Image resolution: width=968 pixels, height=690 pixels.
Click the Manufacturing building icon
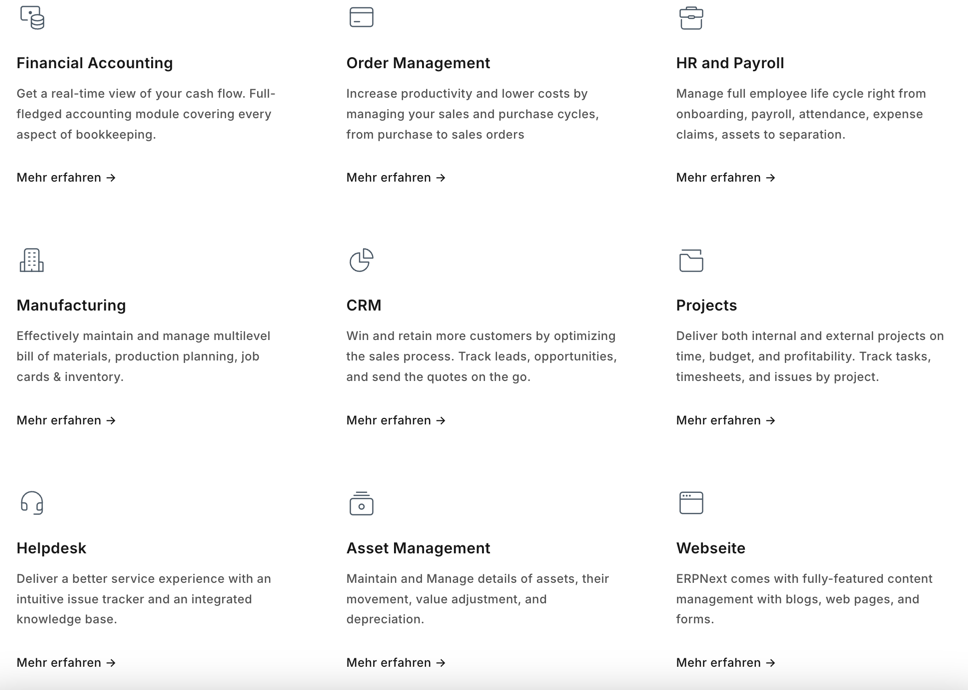tap(31, 260)
